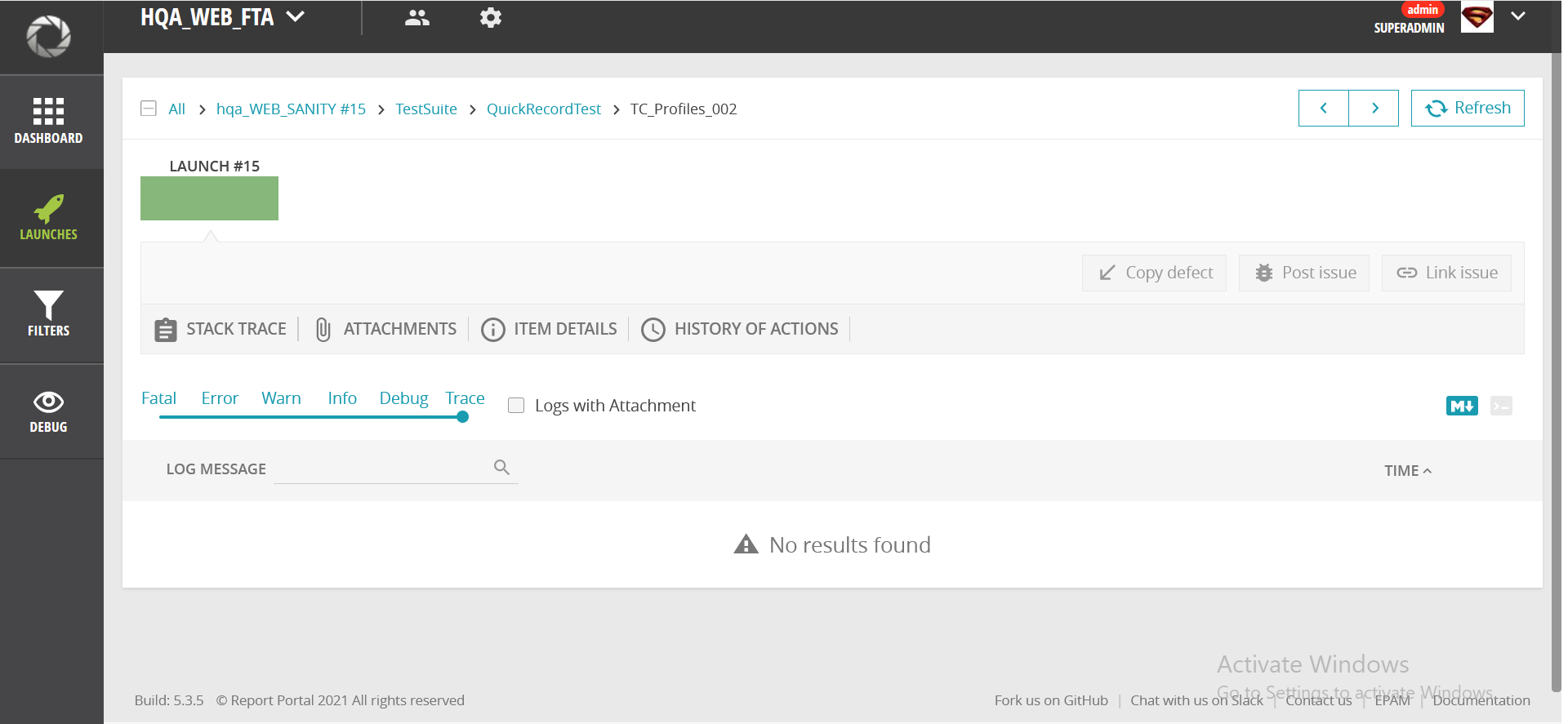Open the Filters funnel section
Viewport: 1568px width, 724px height.
[x=48, y=314]
